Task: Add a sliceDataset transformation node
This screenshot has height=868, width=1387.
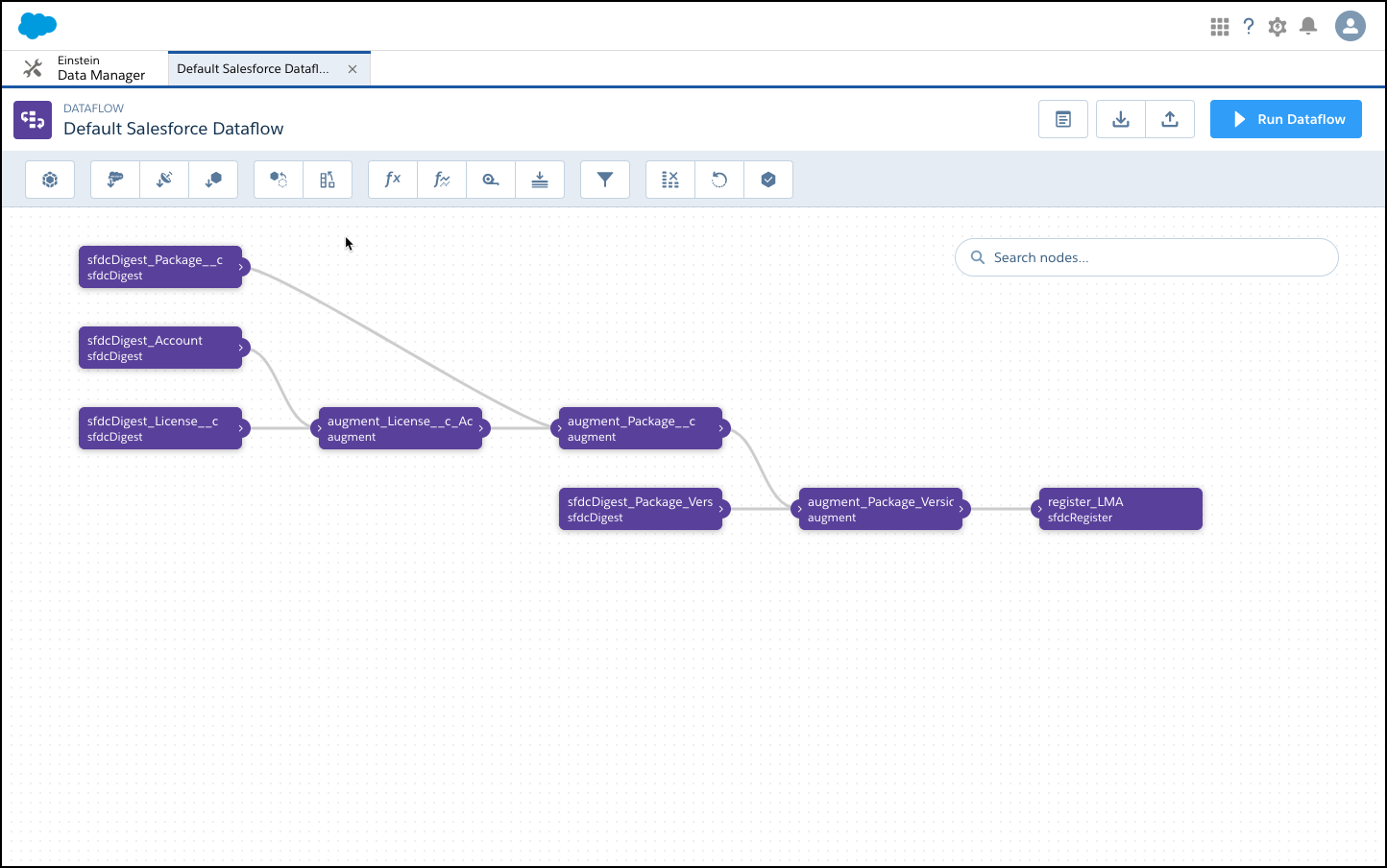Action: coord(670,180)
